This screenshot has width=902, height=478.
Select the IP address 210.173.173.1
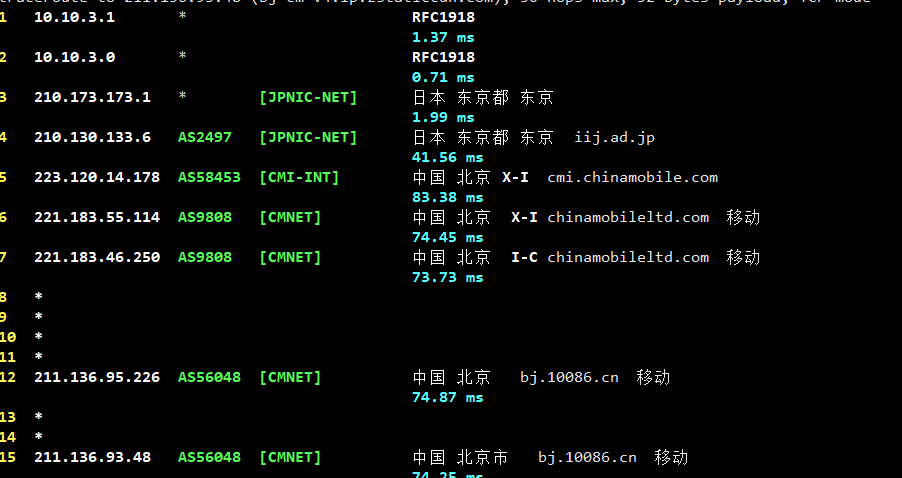(92, 97)
